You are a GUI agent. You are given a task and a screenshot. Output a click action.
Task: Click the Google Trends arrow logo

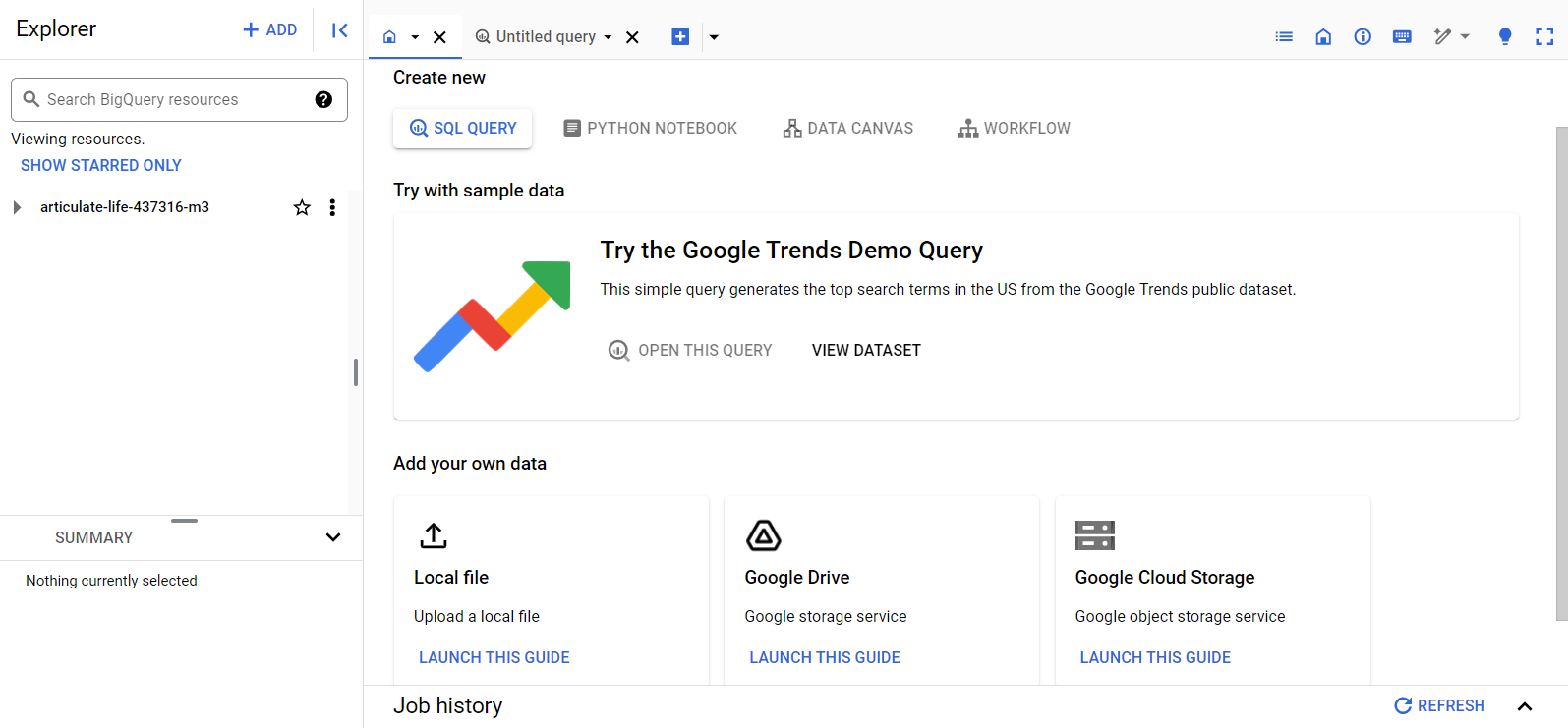tap(492, 316)
